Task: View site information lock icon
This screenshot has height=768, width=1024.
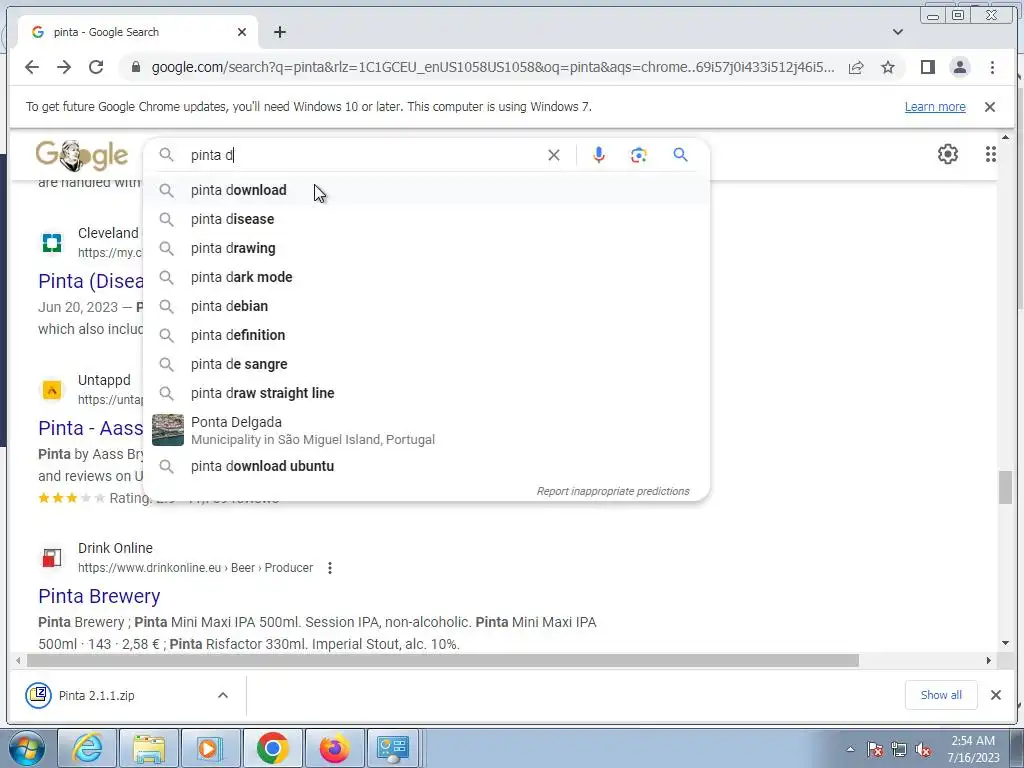Action: pos(136,67)
